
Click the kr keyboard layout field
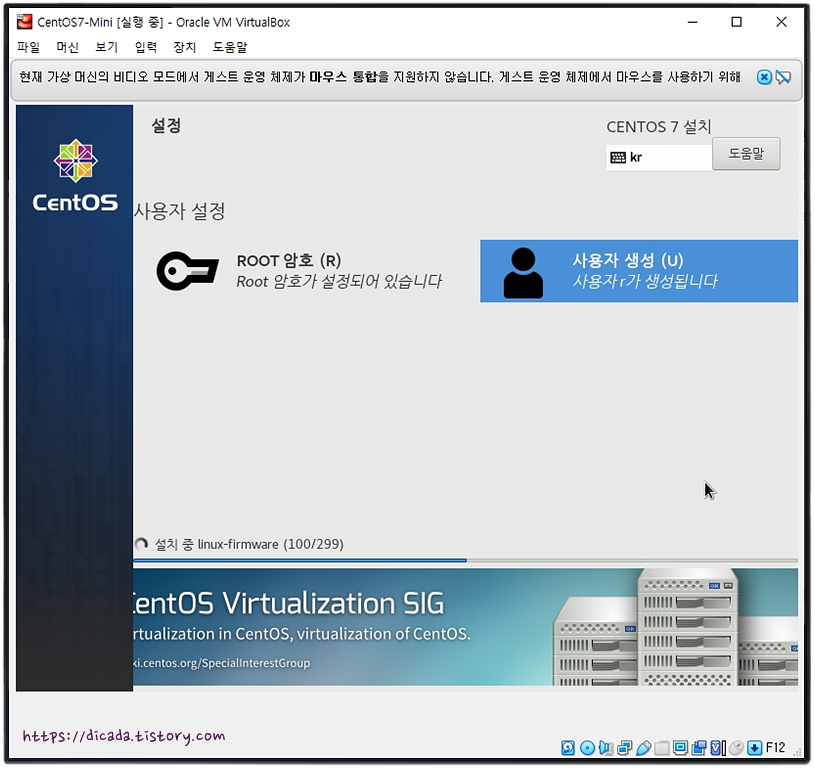click(x=659, y=157)
